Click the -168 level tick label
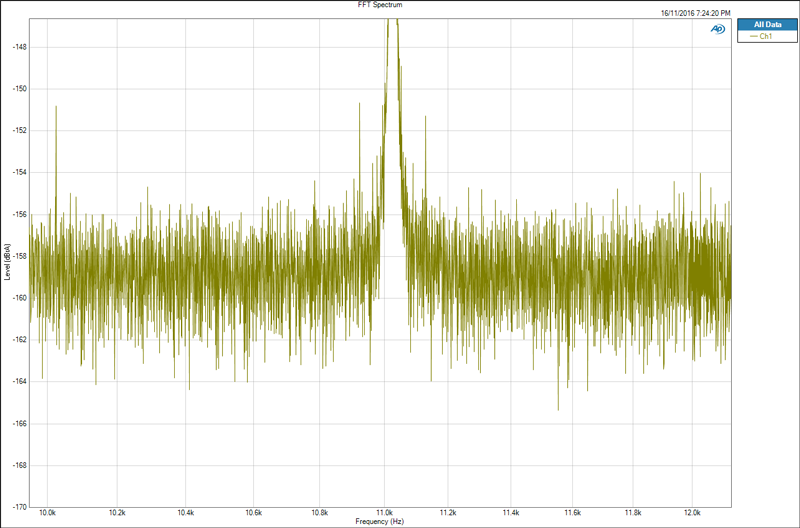This screenshot has height=528, width=800. tap(19, 465)
